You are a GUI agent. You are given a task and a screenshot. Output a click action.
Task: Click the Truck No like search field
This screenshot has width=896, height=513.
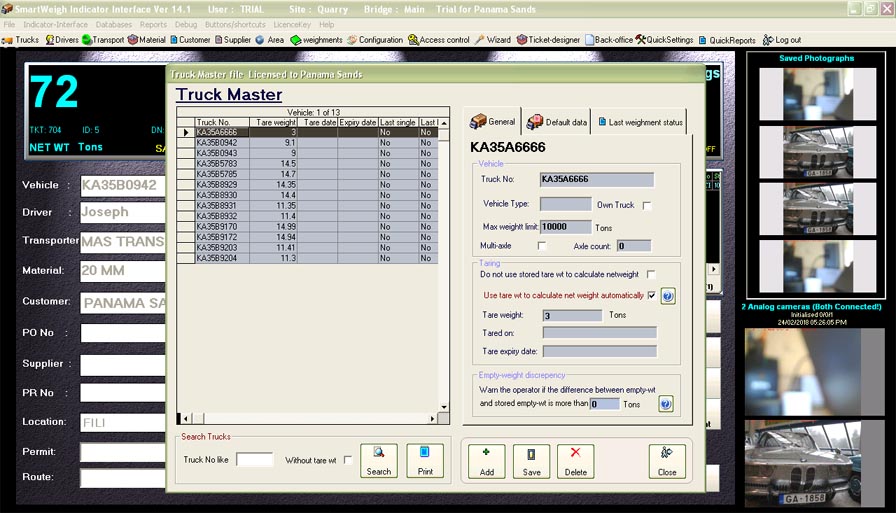(254, 460)
